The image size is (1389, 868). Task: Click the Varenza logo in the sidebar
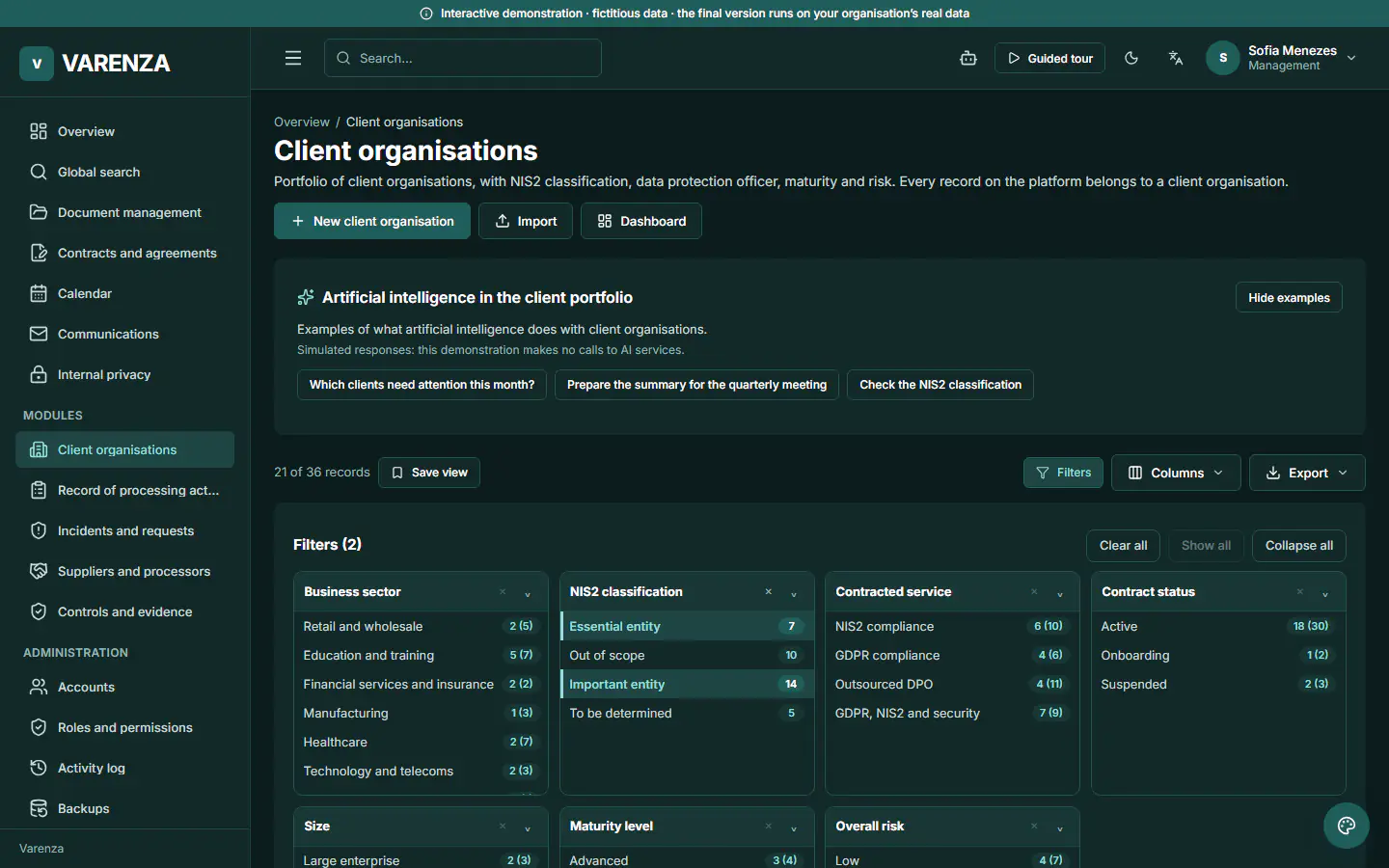(95, 64)
